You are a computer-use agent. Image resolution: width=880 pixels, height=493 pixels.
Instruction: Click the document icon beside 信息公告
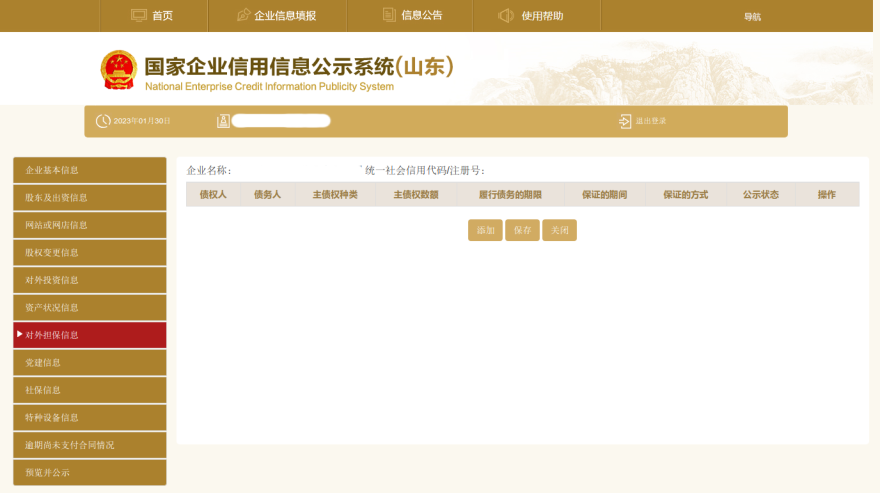click(x=389, y=15)
